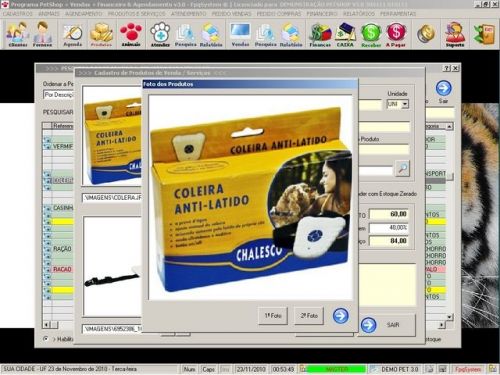Click the Num indicator in status bar
500x375 pixels.
tap(189, 369)
